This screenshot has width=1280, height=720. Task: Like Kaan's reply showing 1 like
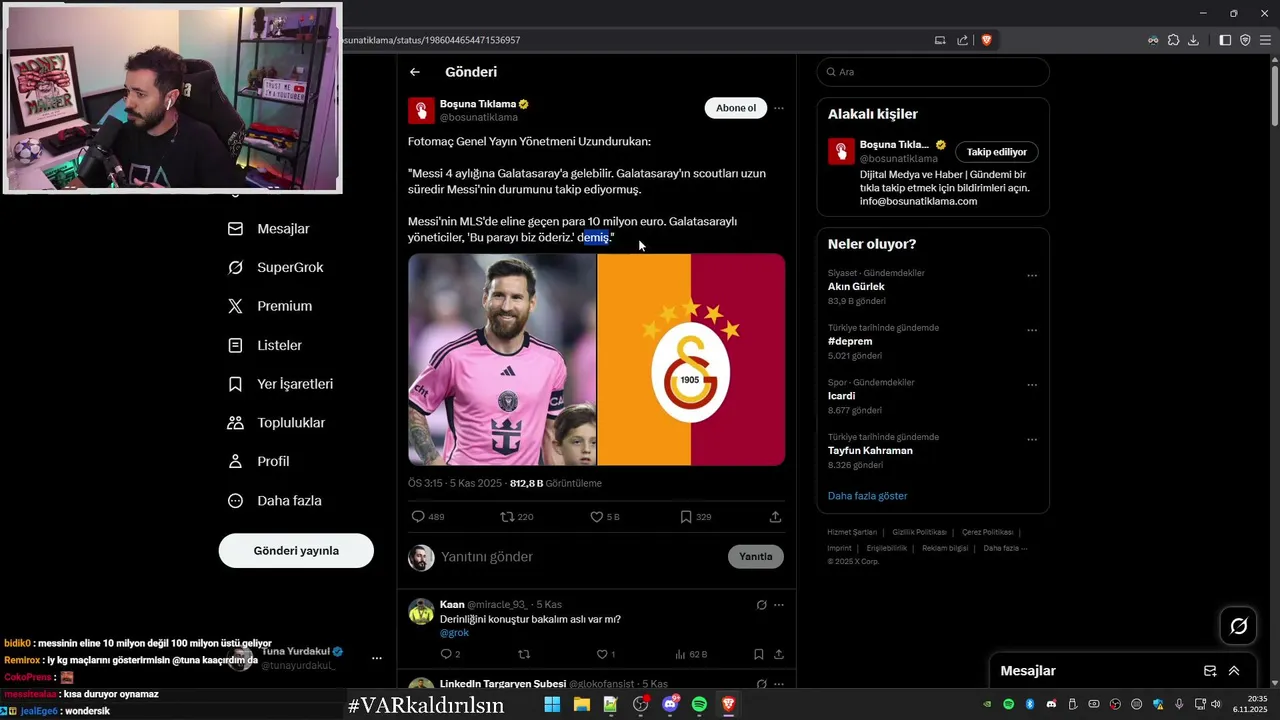603,654
